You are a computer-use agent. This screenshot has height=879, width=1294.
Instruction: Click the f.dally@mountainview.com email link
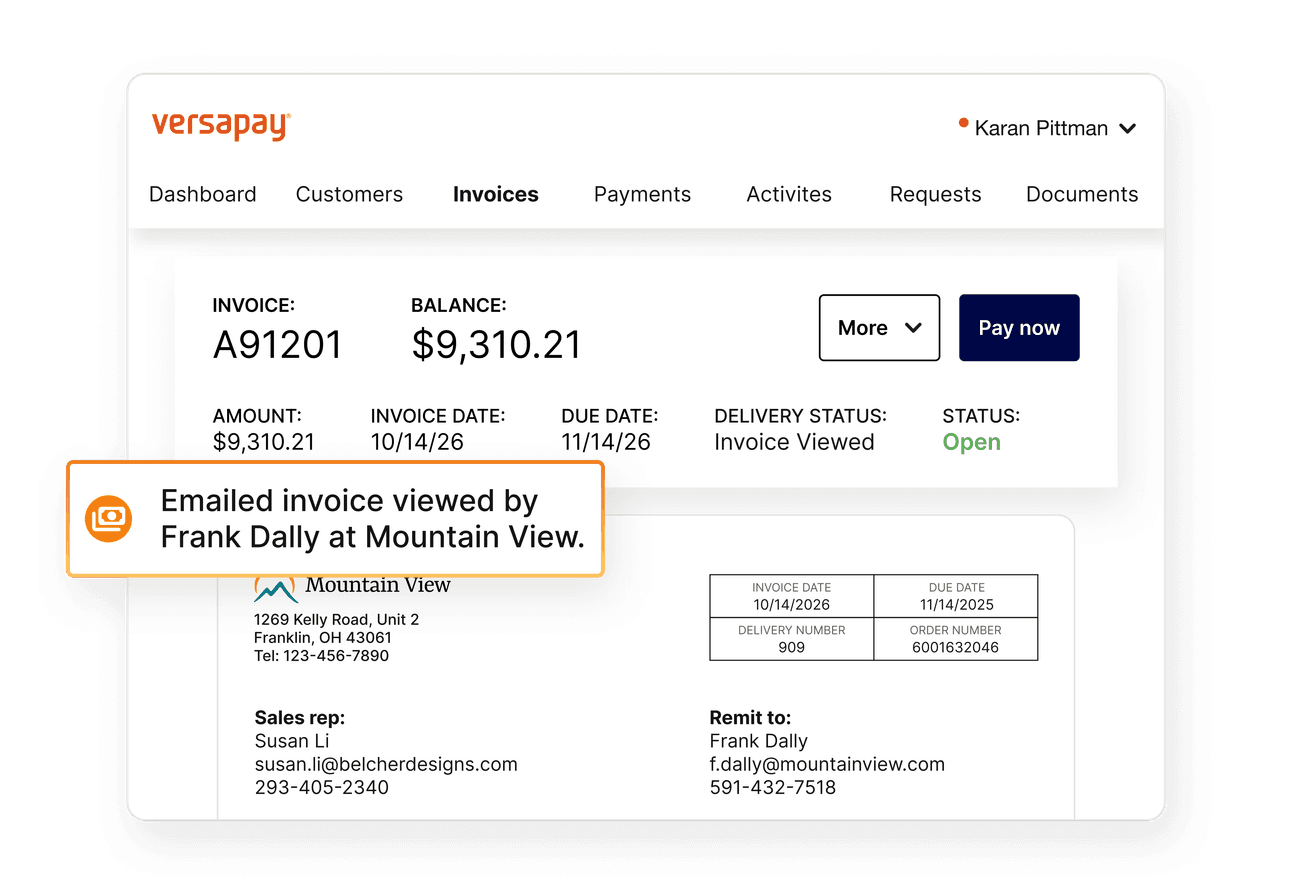(x=827, y=764)
